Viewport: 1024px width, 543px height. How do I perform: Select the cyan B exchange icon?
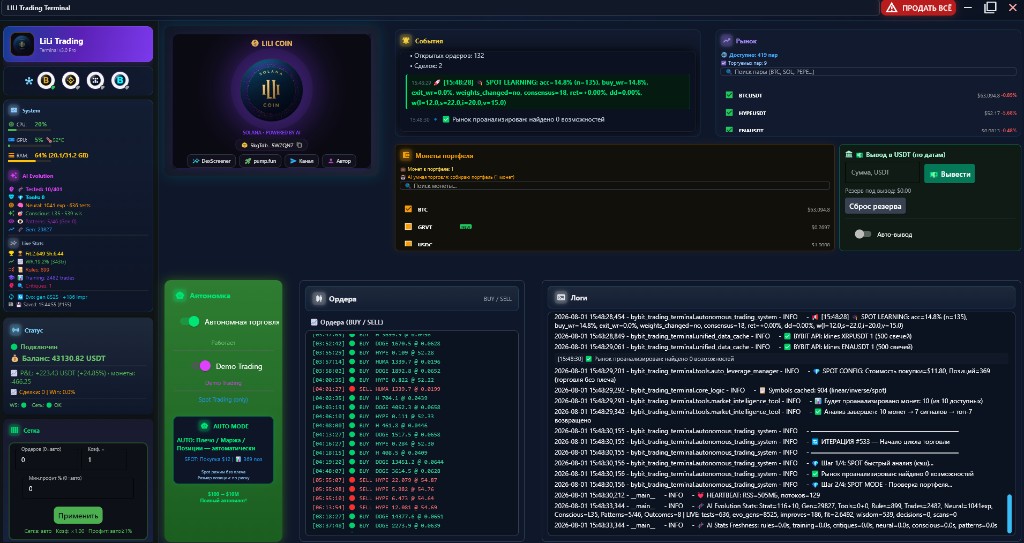(120, 81)
